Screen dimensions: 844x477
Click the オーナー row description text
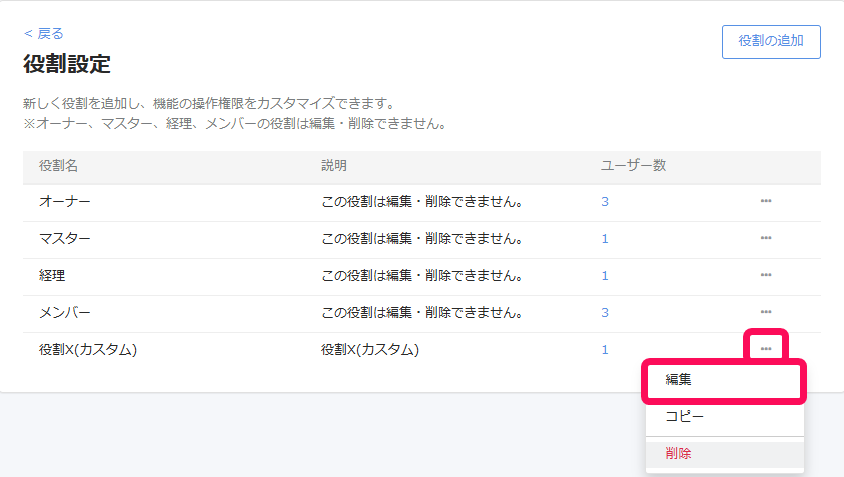point(422,201)
